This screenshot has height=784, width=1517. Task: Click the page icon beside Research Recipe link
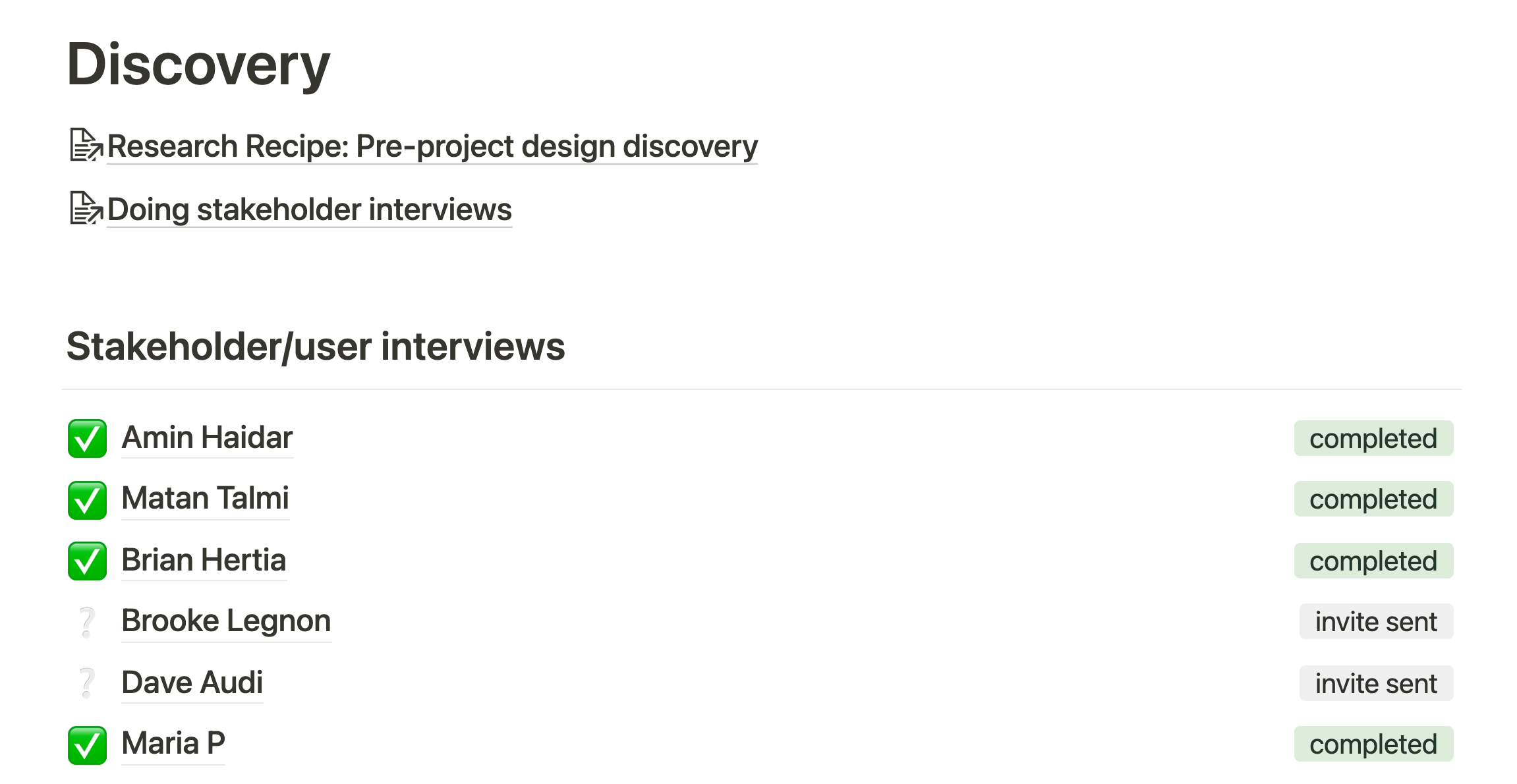tap(86, 145)
